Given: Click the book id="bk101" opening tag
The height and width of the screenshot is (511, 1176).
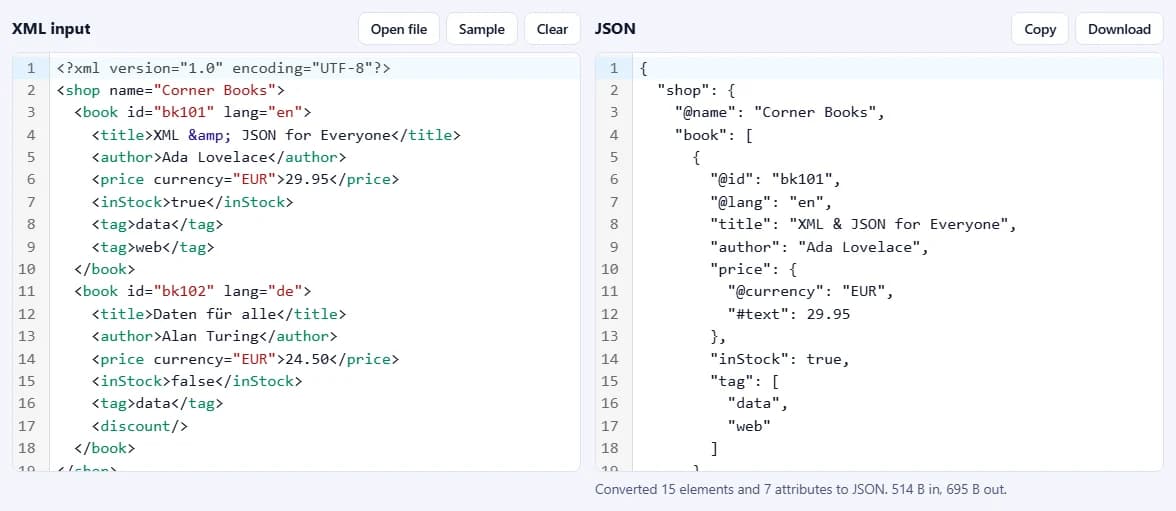Looking at the screenshot, I should pyautogui.click(x=193, y=113).
